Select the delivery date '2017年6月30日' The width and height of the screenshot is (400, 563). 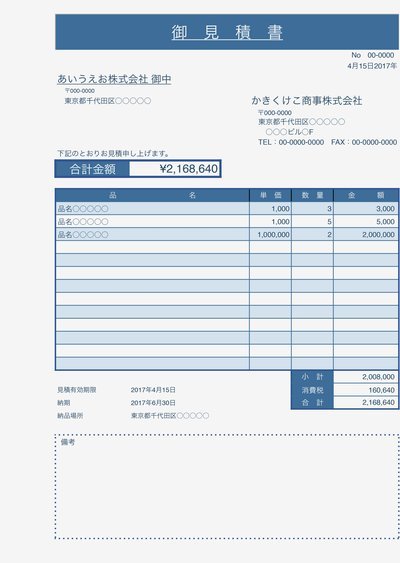pos(153,403)
